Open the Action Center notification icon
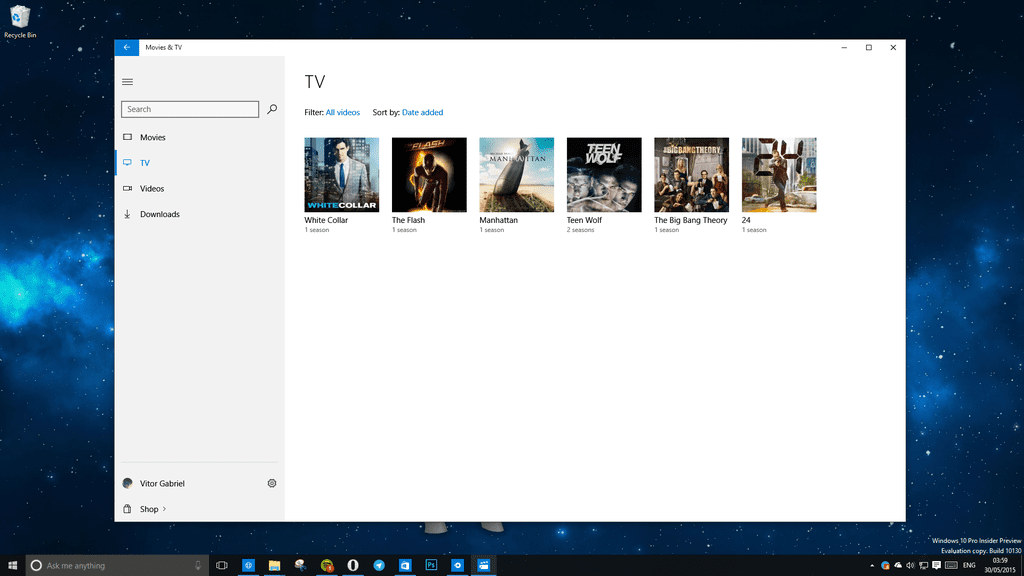 (x=936, y=566)
